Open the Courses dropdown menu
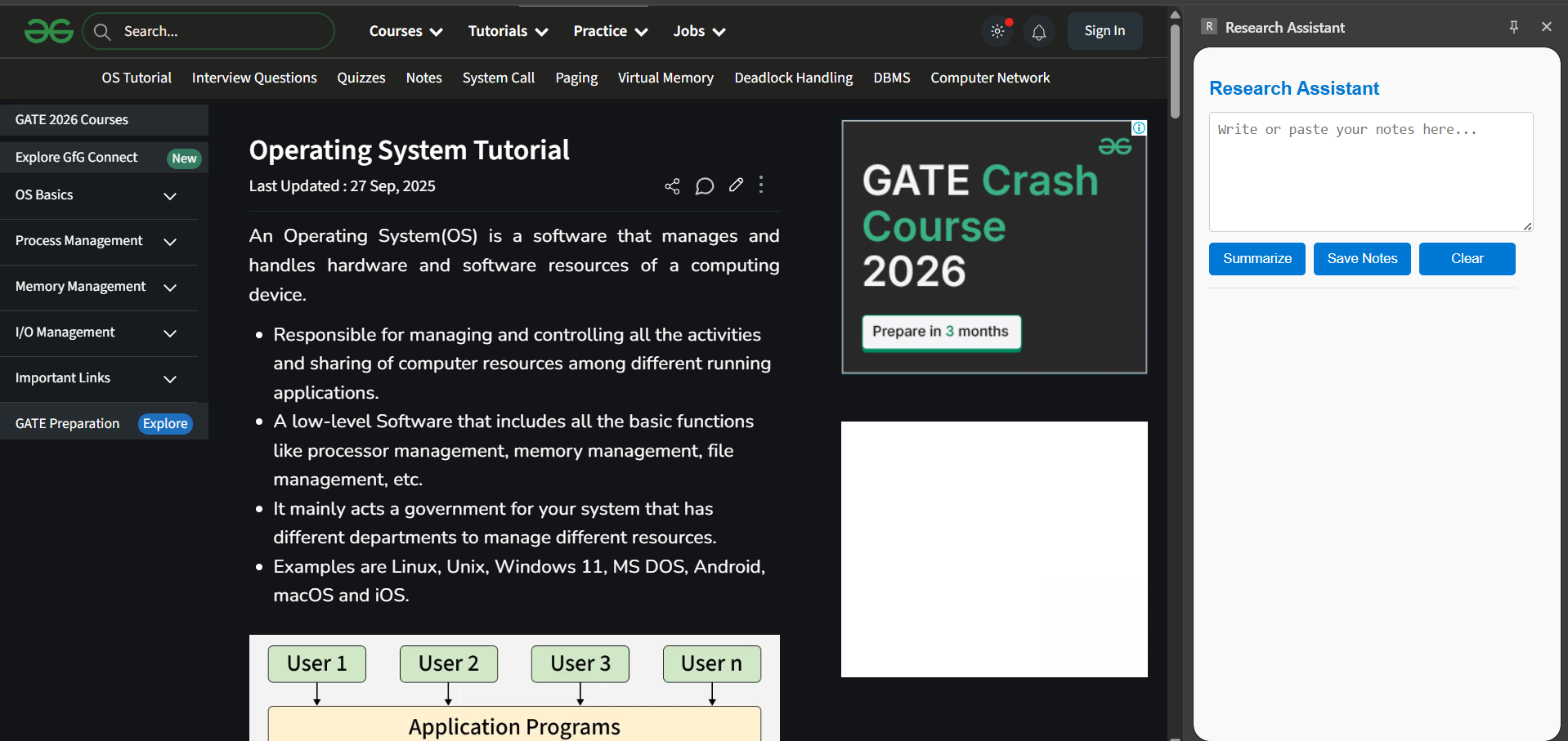Viewport: 1568px width, 741px height. click(405, 31)
